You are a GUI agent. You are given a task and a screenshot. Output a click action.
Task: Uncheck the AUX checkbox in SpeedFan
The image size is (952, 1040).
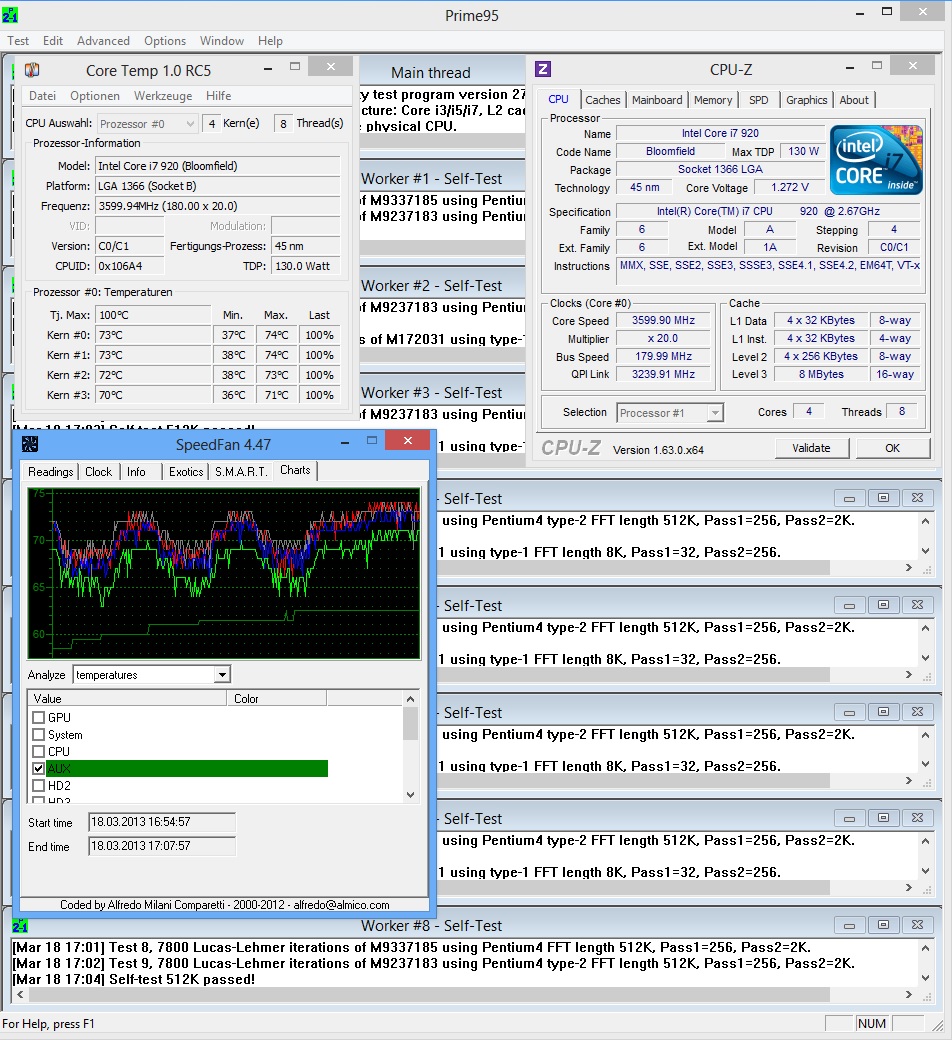click(38, 769)
